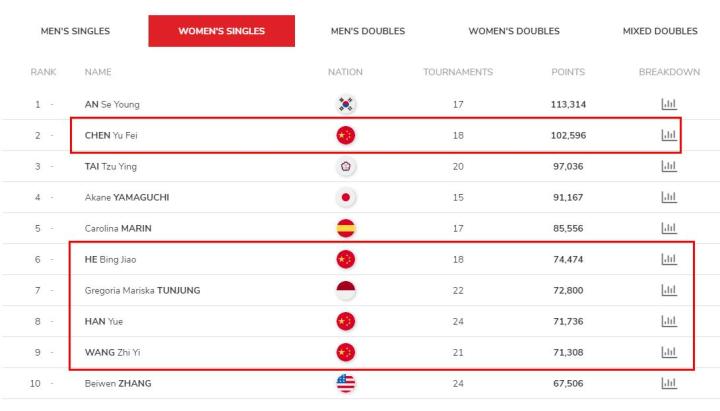Go to Mixed Doubles tab
Viewport: 720px width, 411px height.
tap(660, 31)
